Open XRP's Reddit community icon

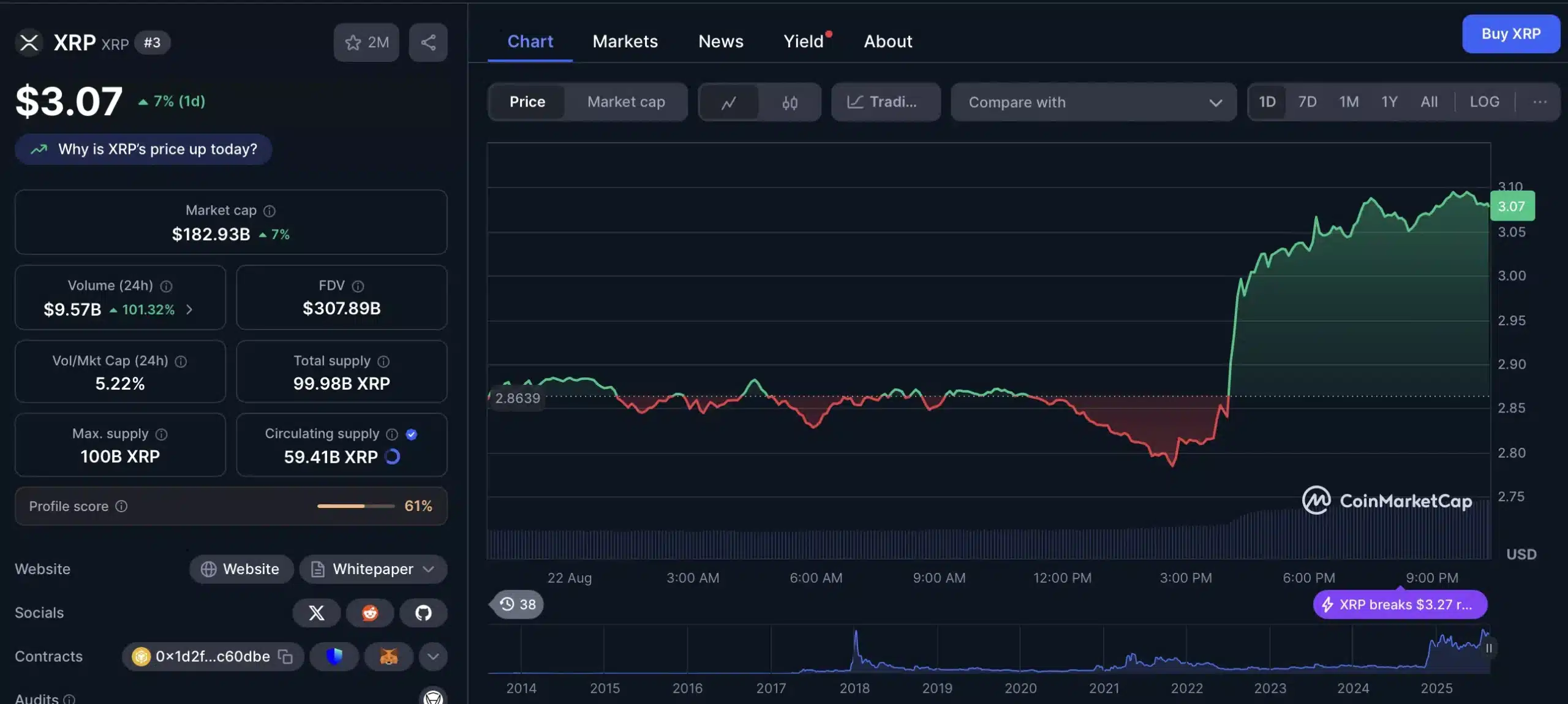pyautogui.click(x=370, y=613)
